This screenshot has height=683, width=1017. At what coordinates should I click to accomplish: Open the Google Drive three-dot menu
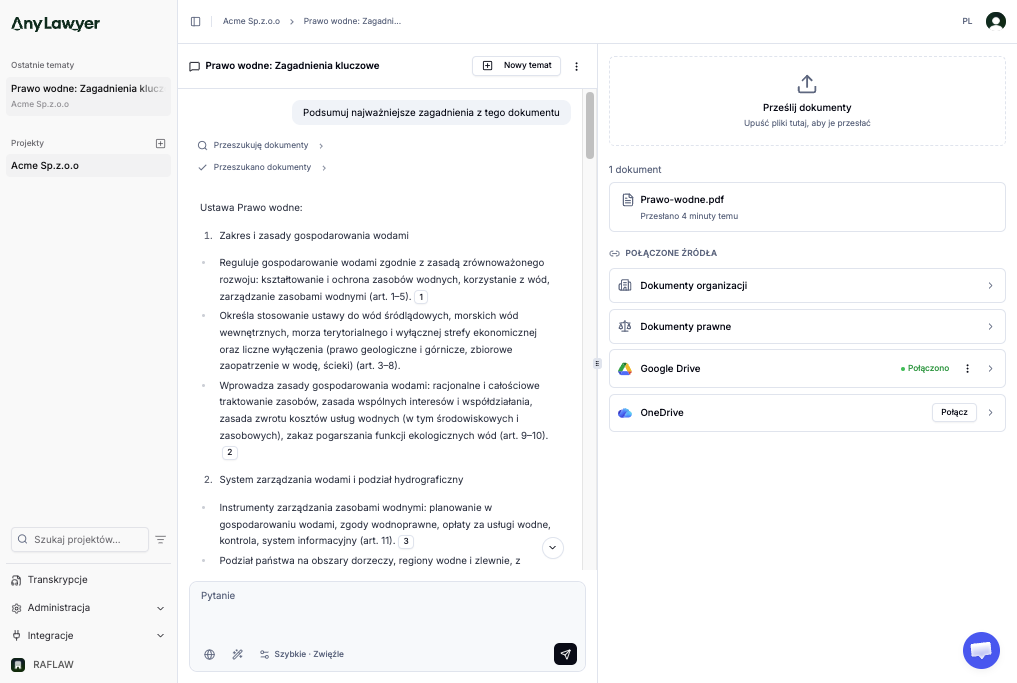point(967,368)
